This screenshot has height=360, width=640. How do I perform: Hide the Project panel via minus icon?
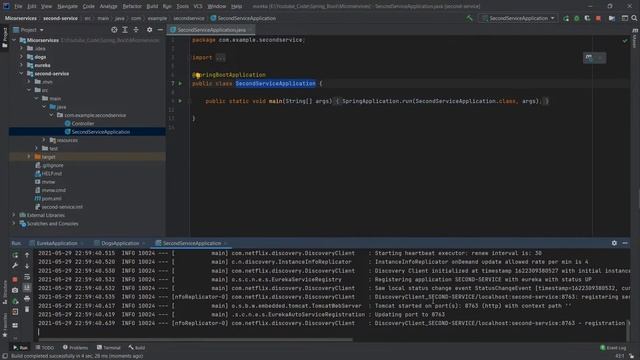160,30
